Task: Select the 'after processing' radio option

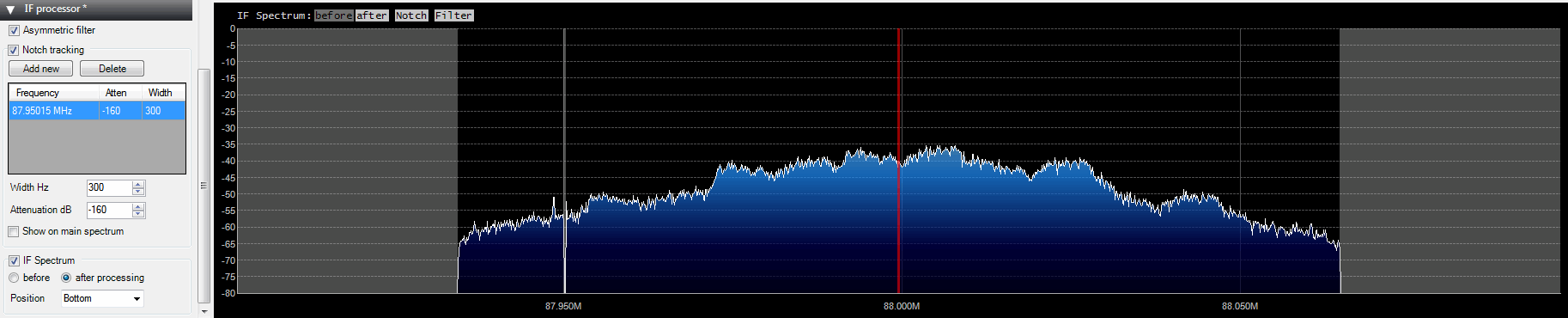Action: (x=66, y=278)
